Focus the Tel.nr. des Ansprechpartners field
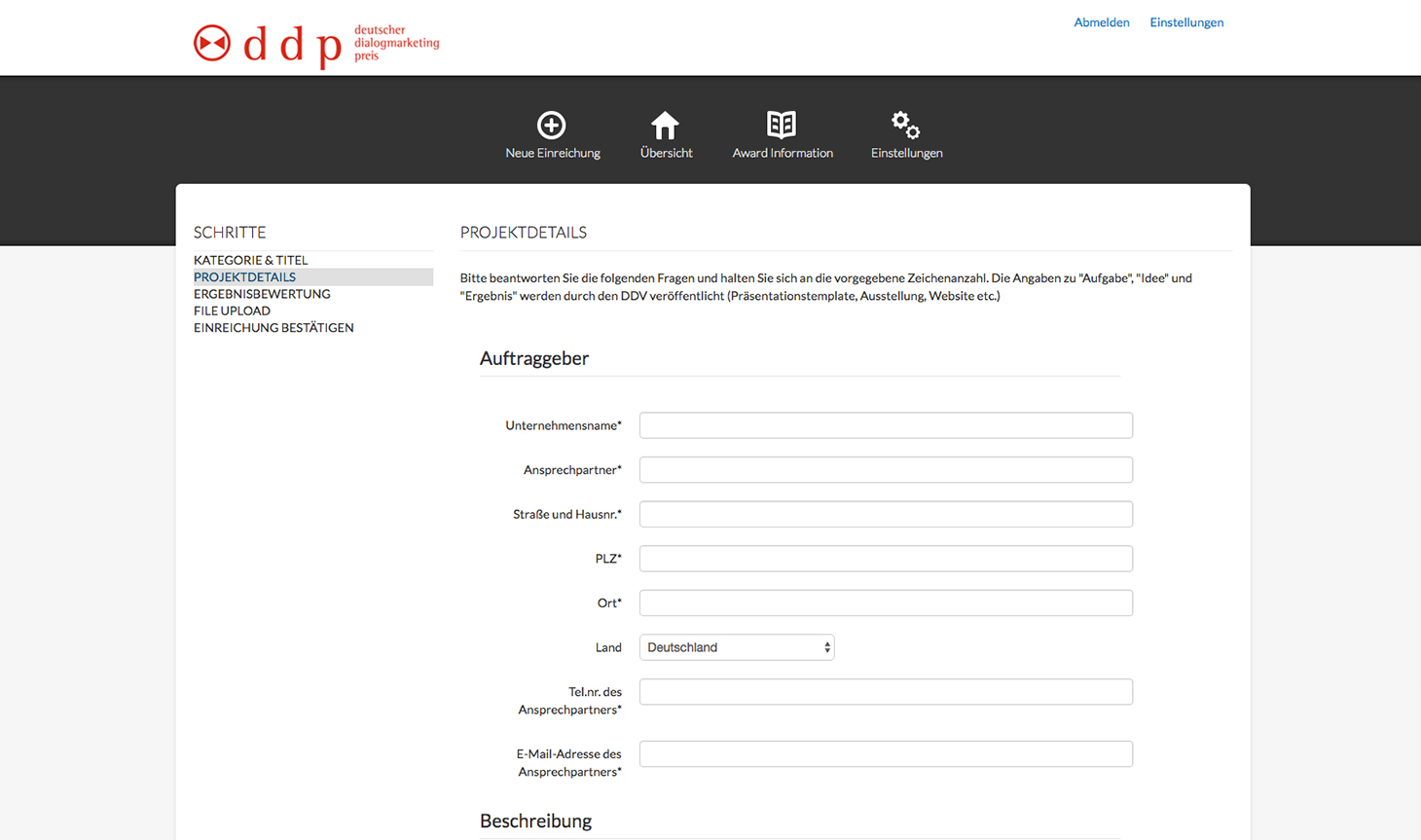 click(886, 692)
